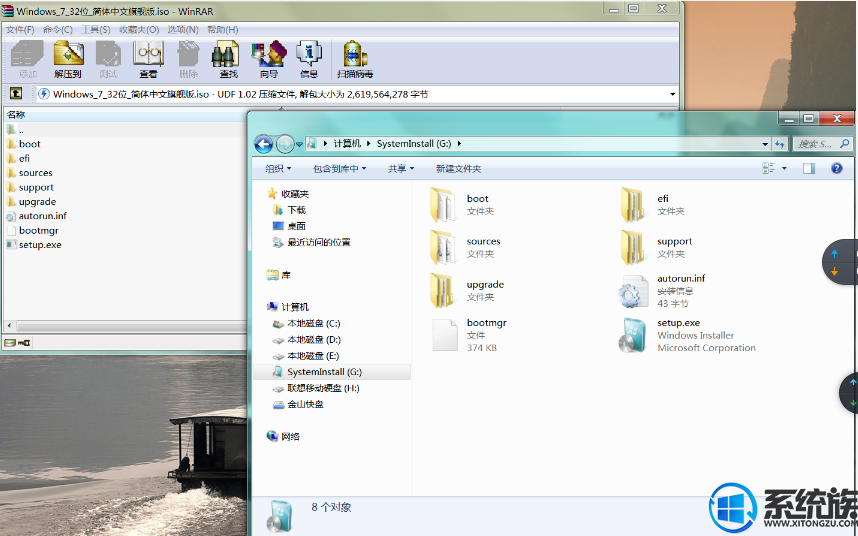Click 计算机 in the Explorer breadcrumb
Image resolution: width=858 pixels, height=536 pixels.
point(347,143)
